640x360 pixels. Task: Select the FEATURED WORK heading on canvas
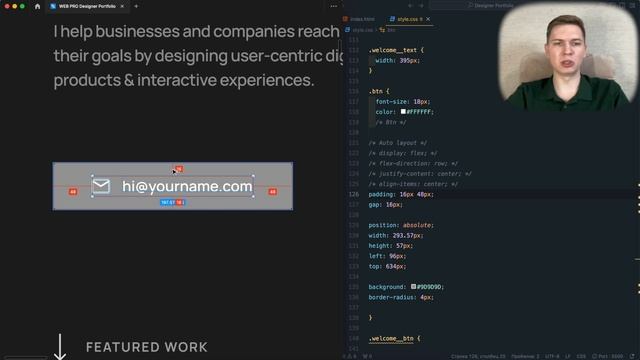tap(147, 347)
